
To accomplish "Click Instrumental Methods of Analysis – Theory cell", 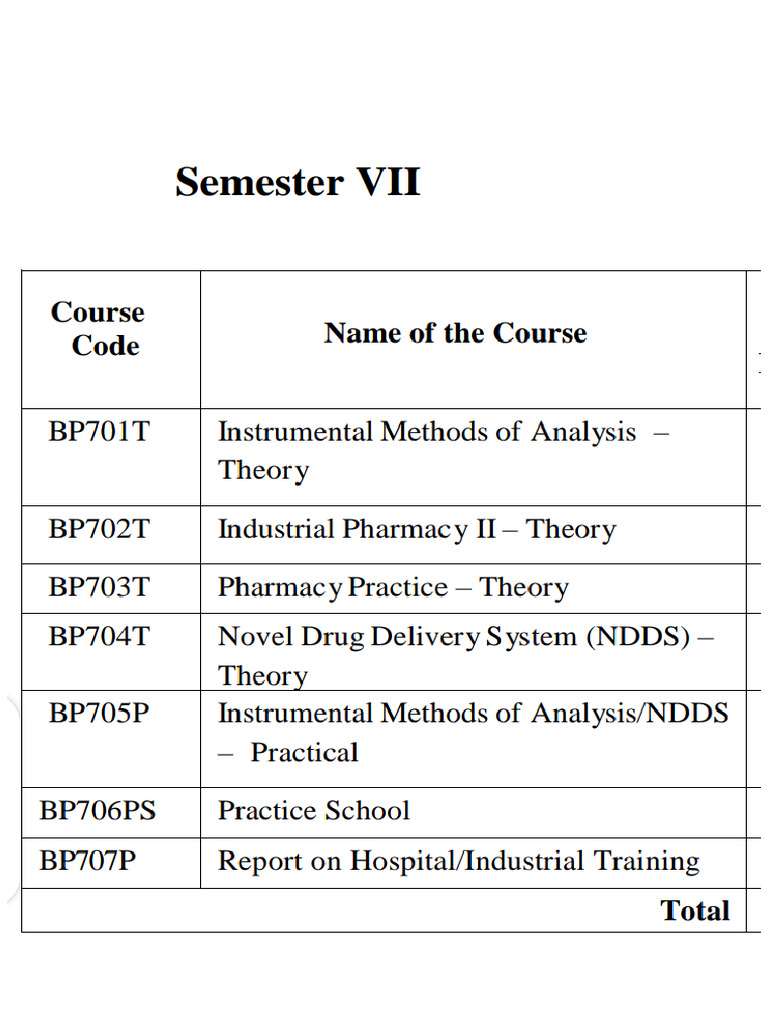I will tap(443, 450).
